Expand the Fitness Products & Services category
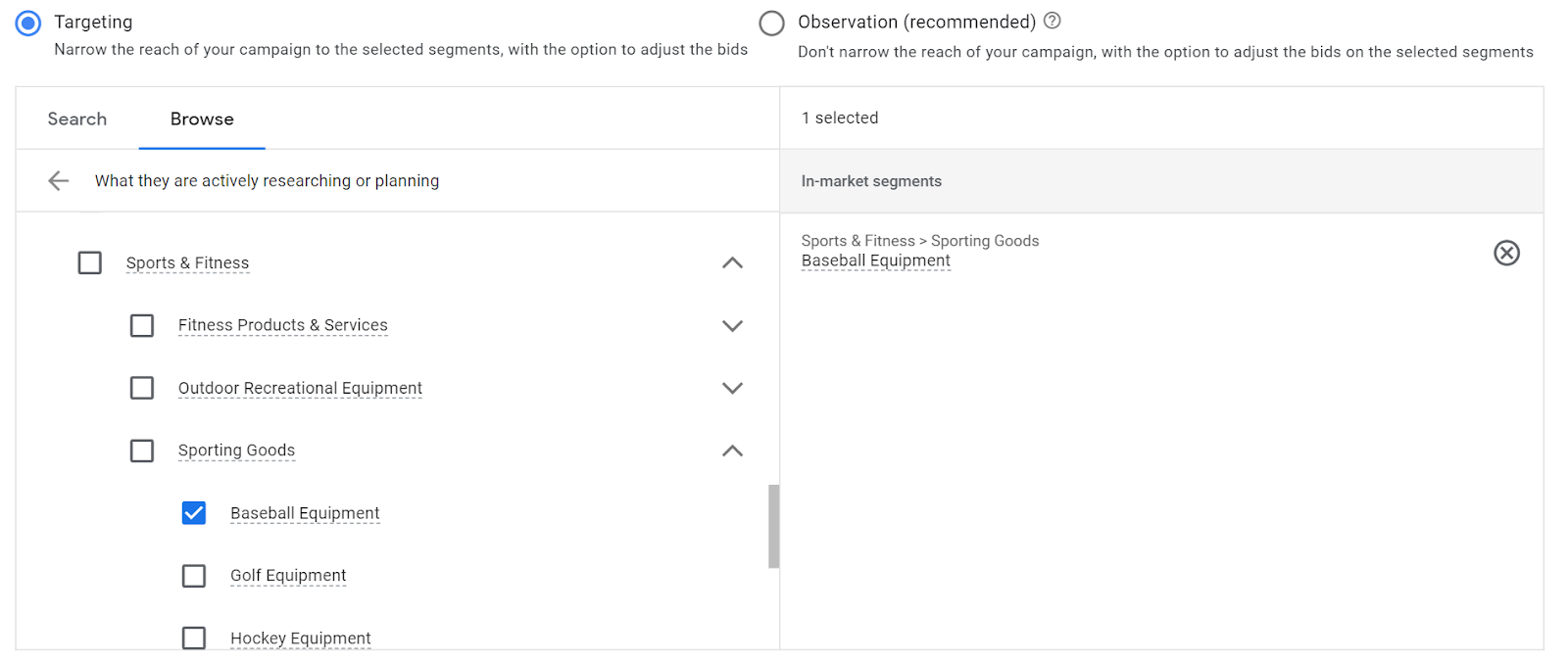1568x663 pixels. [732, 325]
